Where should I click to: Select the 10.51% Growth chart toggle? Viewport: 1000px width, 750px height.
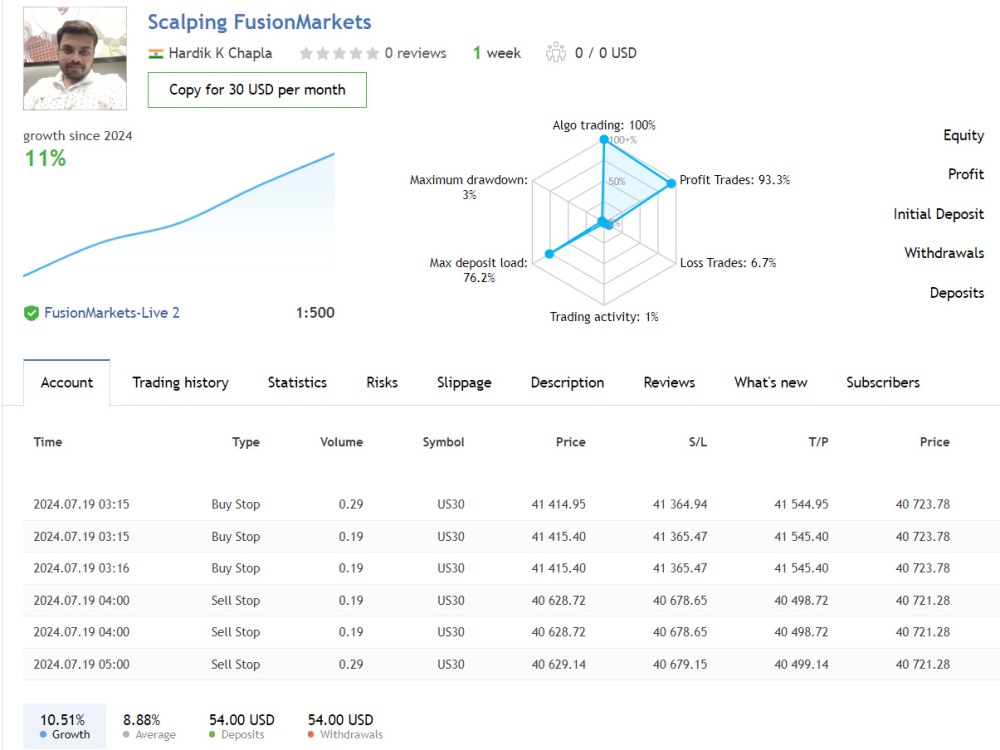64,726
